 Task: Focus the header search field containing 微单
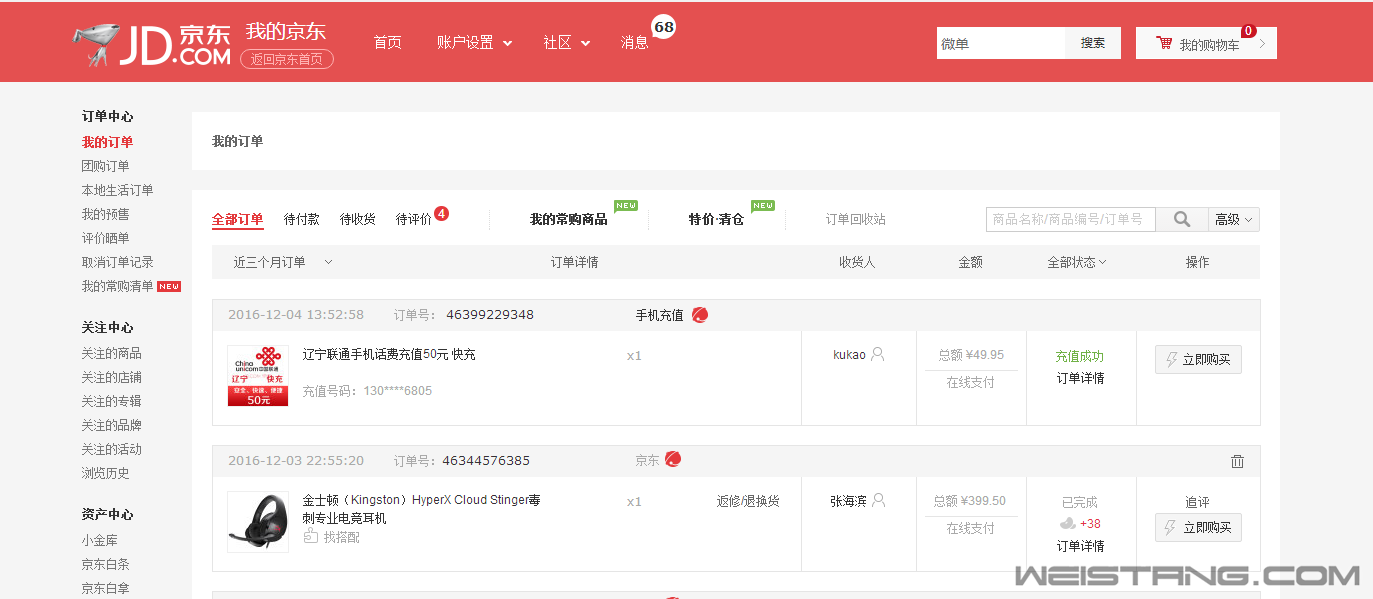pyautogui.click(x=1001, y=43)
